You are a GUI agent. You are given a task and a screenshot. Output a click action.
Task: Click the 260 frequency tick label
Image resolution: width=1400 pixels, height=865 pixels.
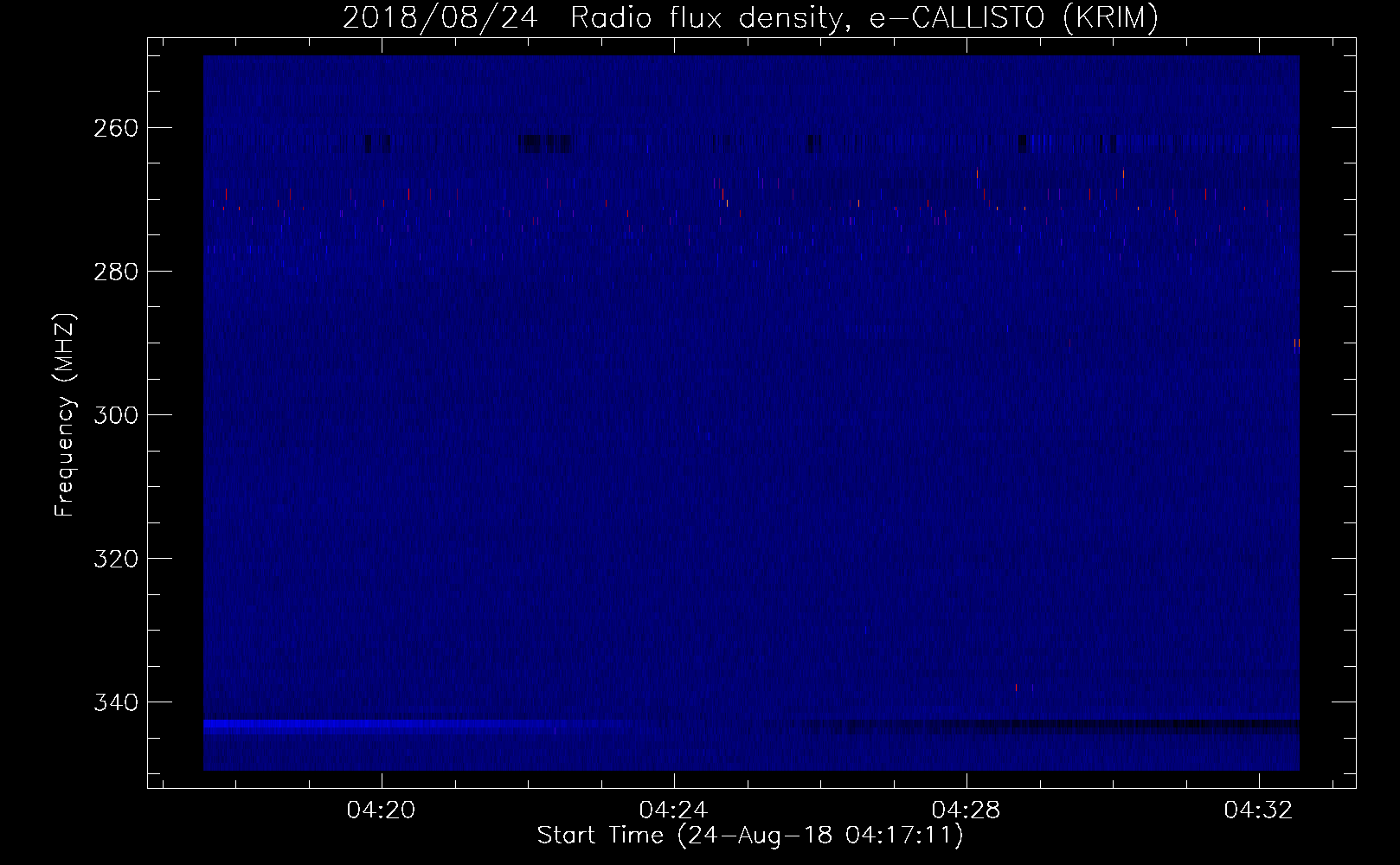click(x=116, y=128)
